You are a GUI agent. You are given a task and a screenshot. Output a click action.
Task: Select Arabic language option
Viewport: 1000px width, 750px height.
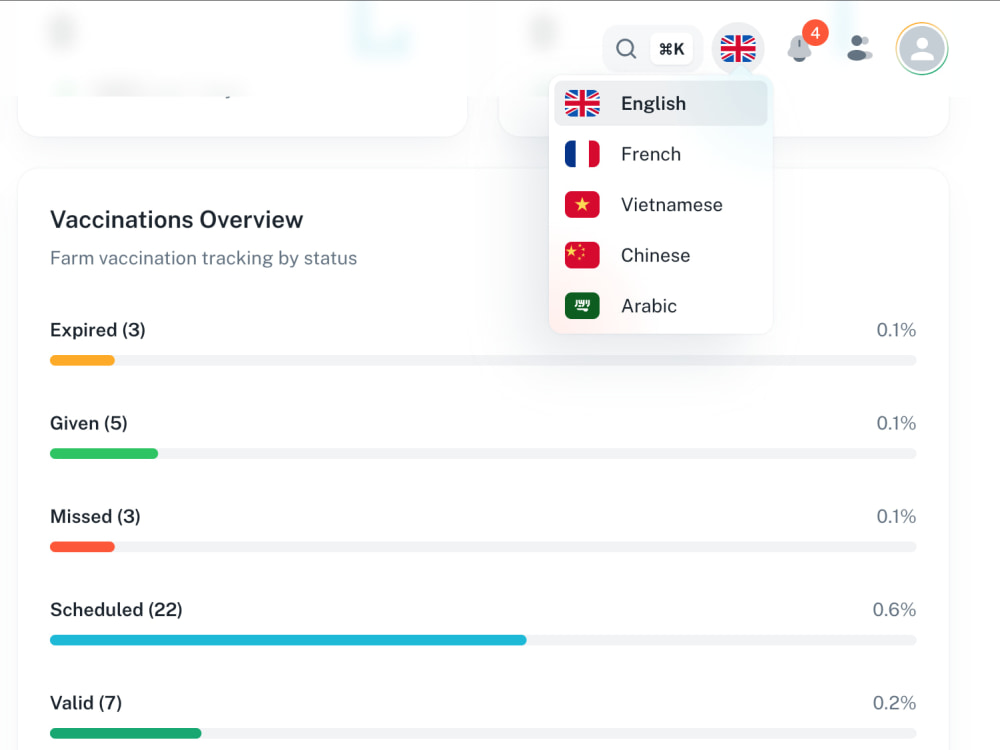[661, 305]
